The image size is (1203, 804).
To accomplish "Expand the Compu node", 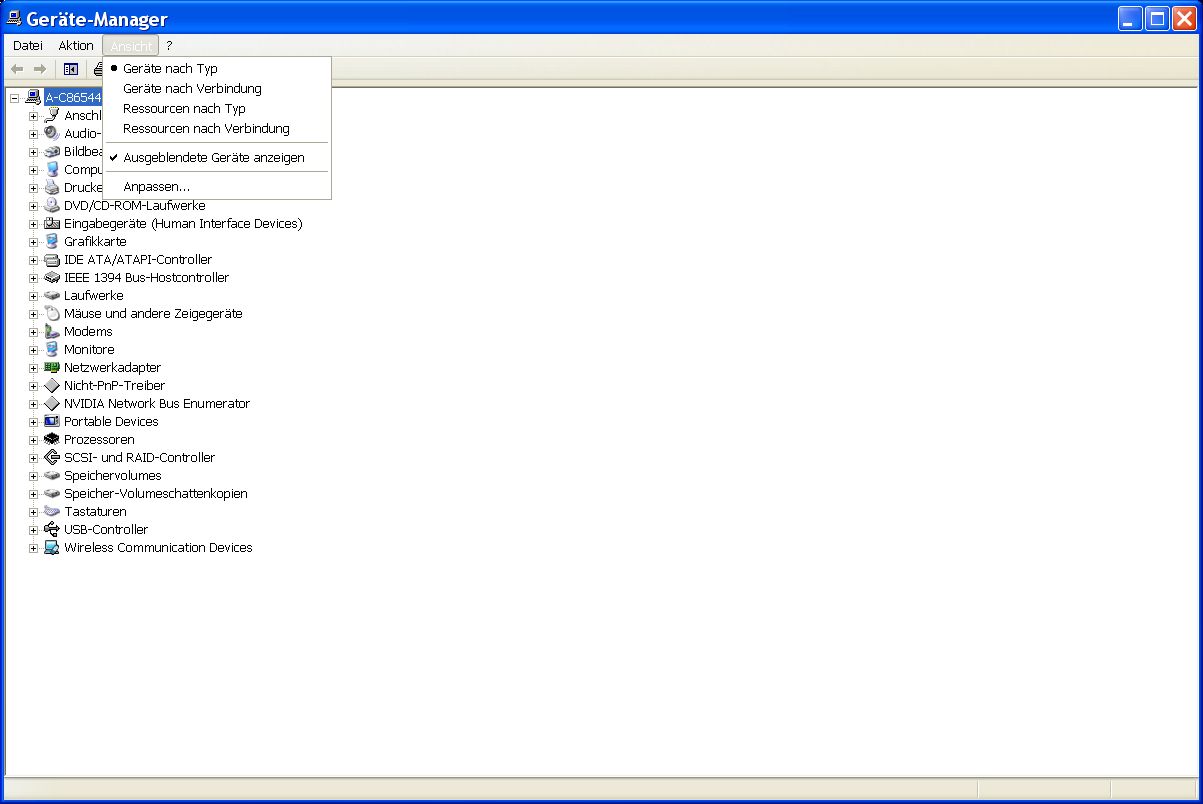I will click(33, 169).
